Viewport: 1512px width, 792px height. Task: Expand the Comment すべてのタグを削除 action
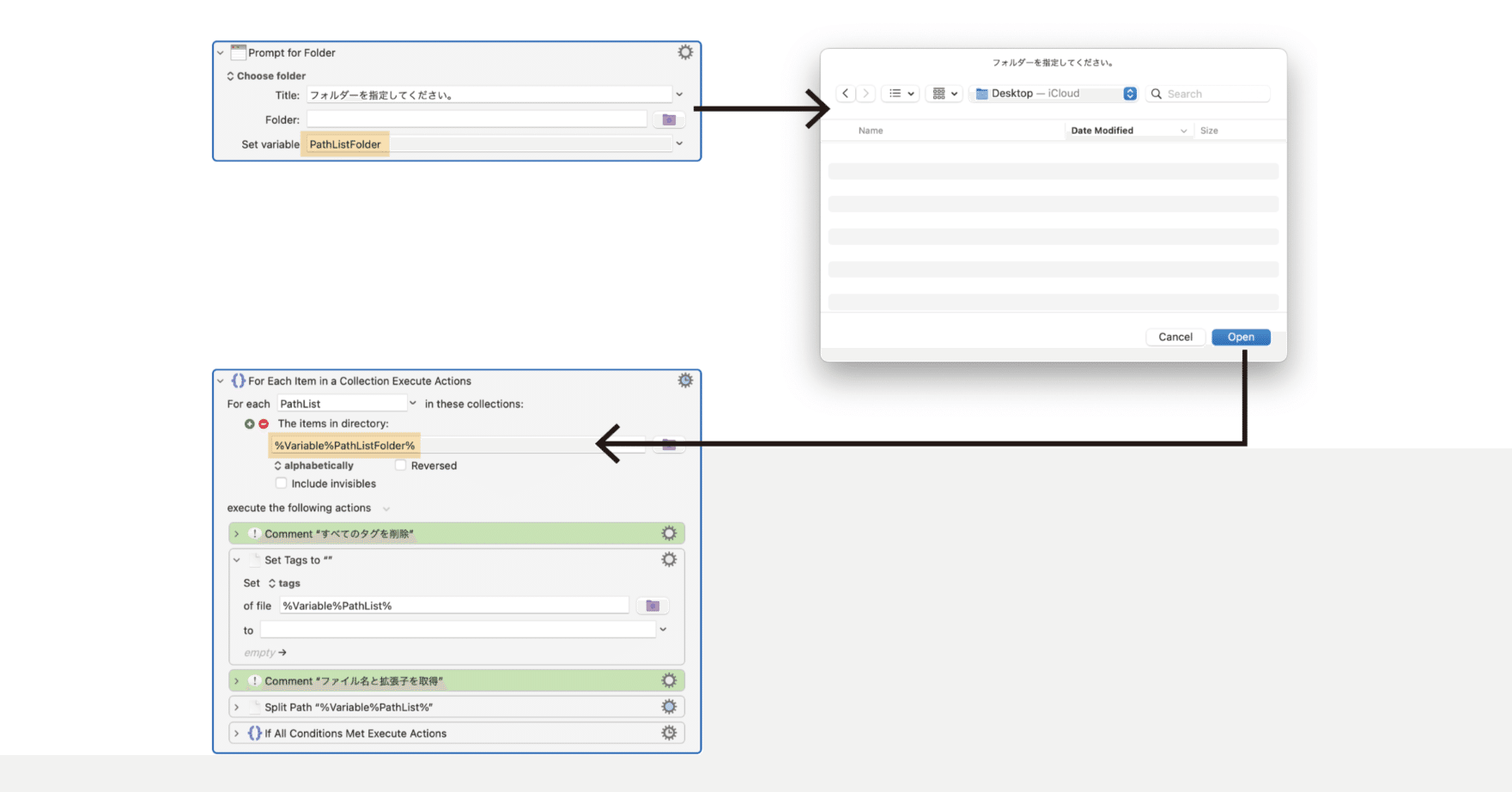237,534
